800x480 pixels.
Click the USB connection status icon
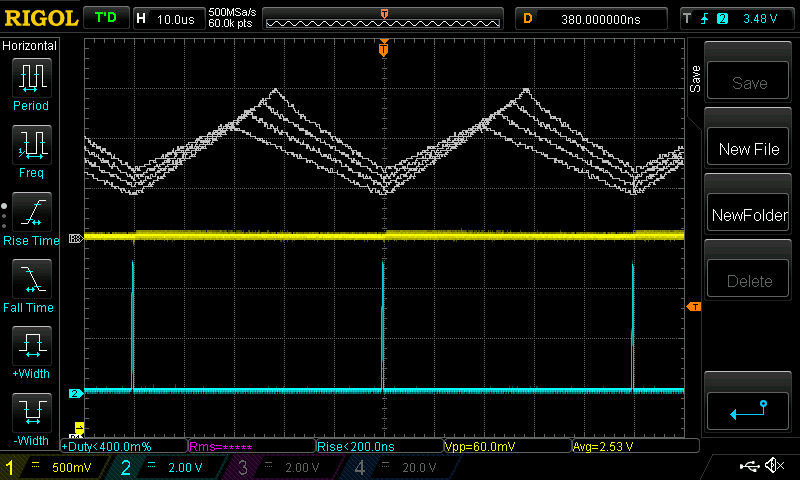tap(749, 466)
